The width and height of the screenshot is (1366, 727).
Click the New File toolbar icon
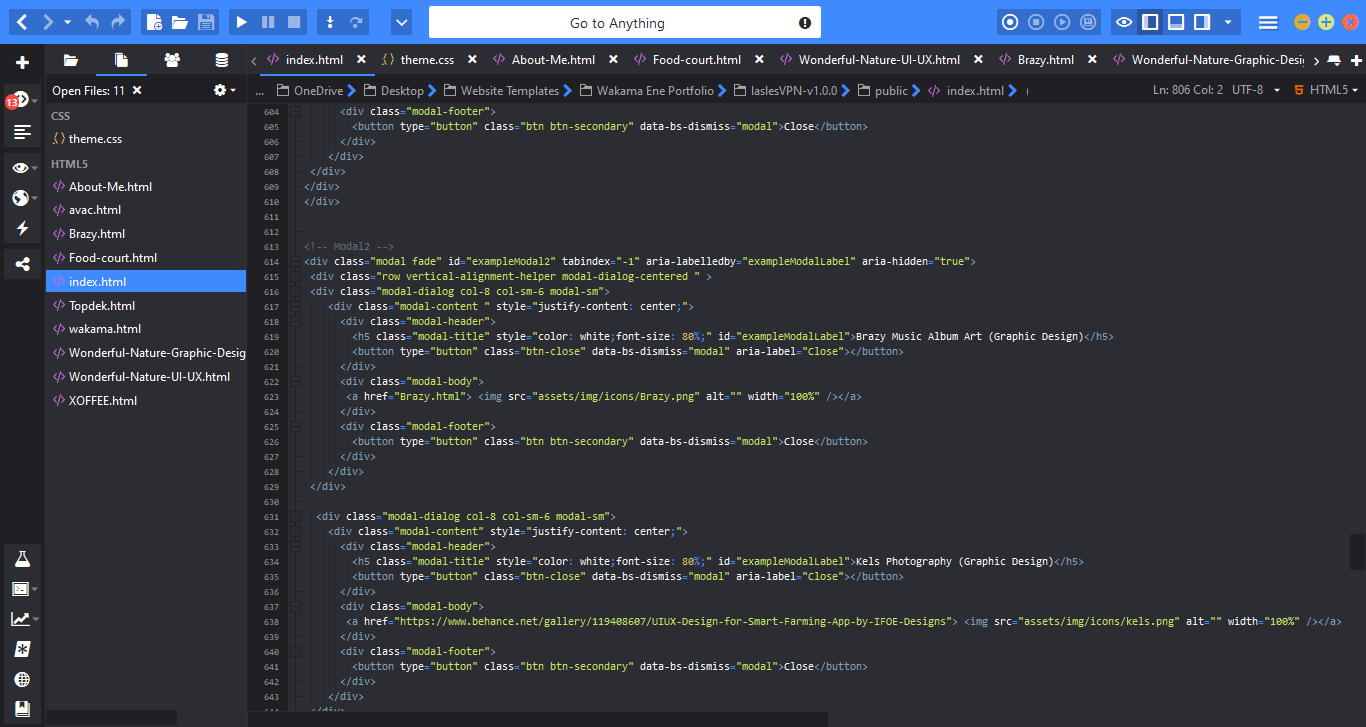coord(153,22)
